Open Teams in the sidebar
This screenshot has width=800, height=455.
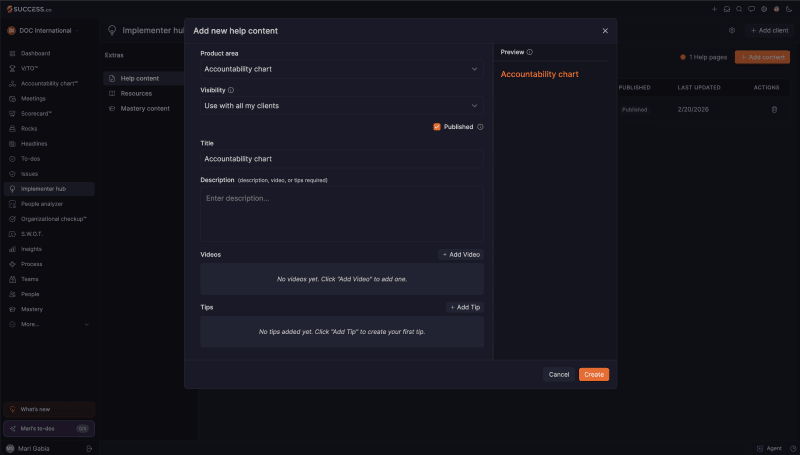49,279
